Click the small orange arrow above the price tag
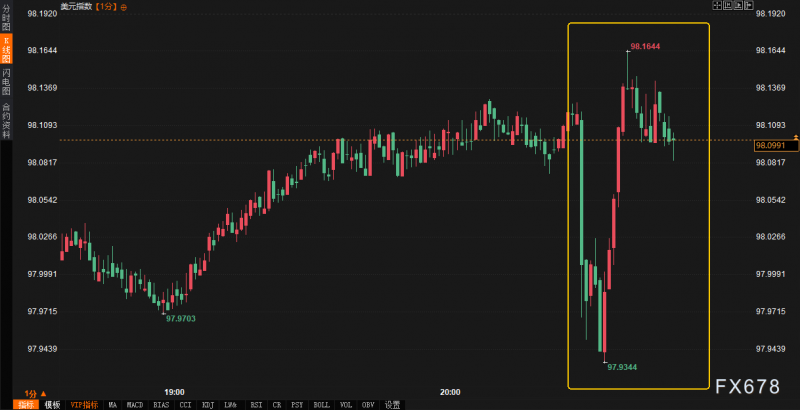Image resolution: width=800 pixels, height=410 pixels. click(x=796, y=138)
